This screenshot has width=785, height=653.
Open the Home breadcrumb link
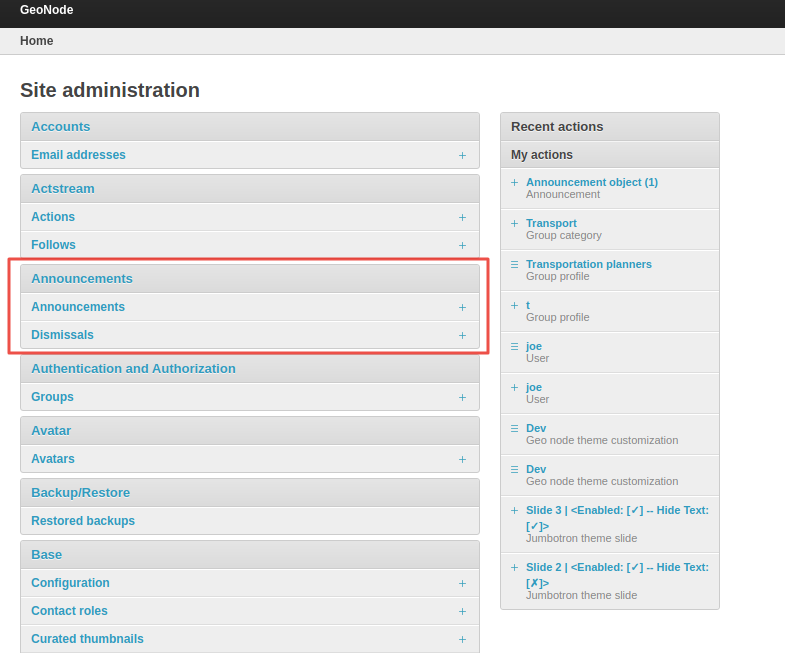tap(37, 41)
